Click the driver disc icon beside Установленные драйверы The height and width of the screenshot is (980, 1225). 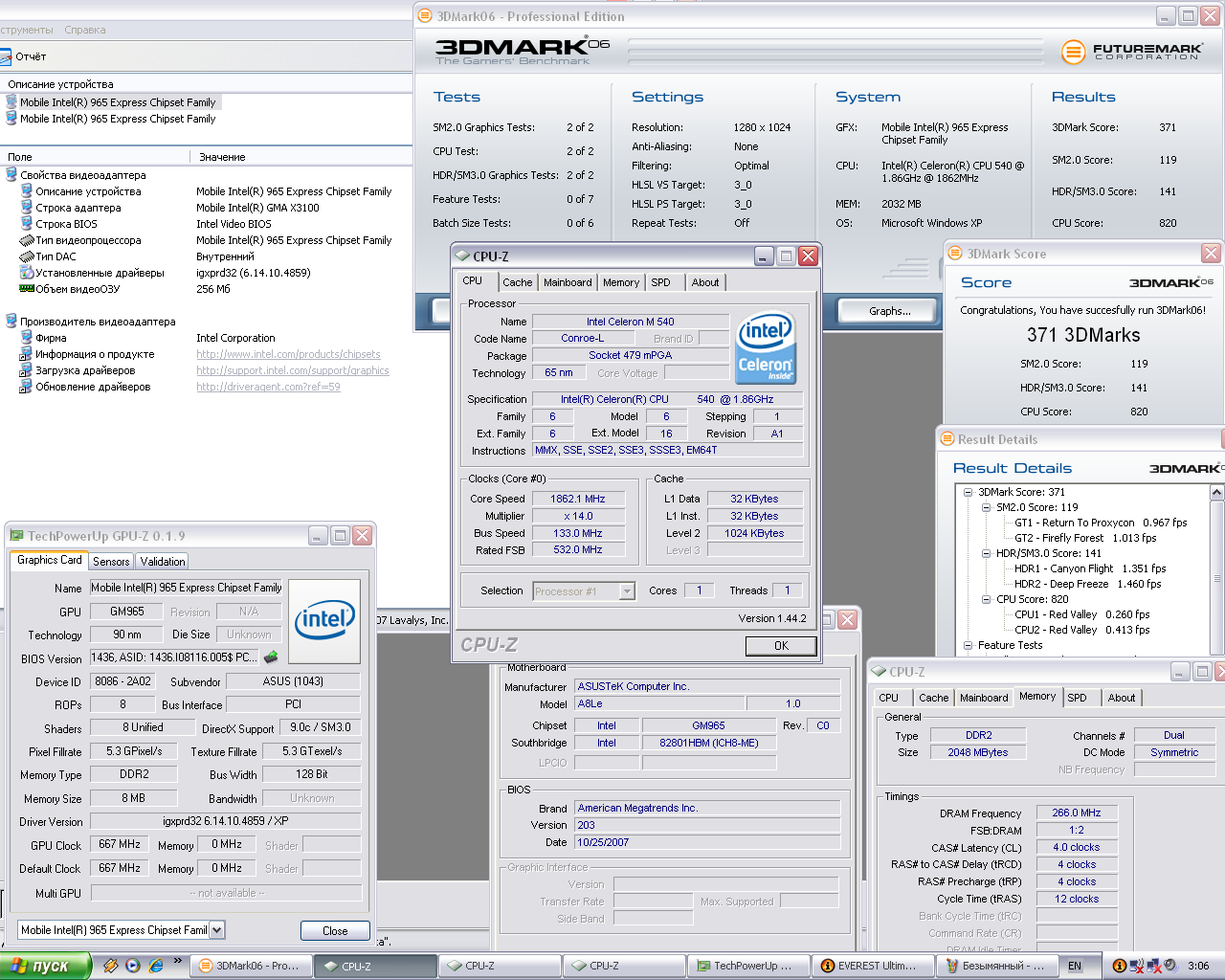click(x=27, y=273)
